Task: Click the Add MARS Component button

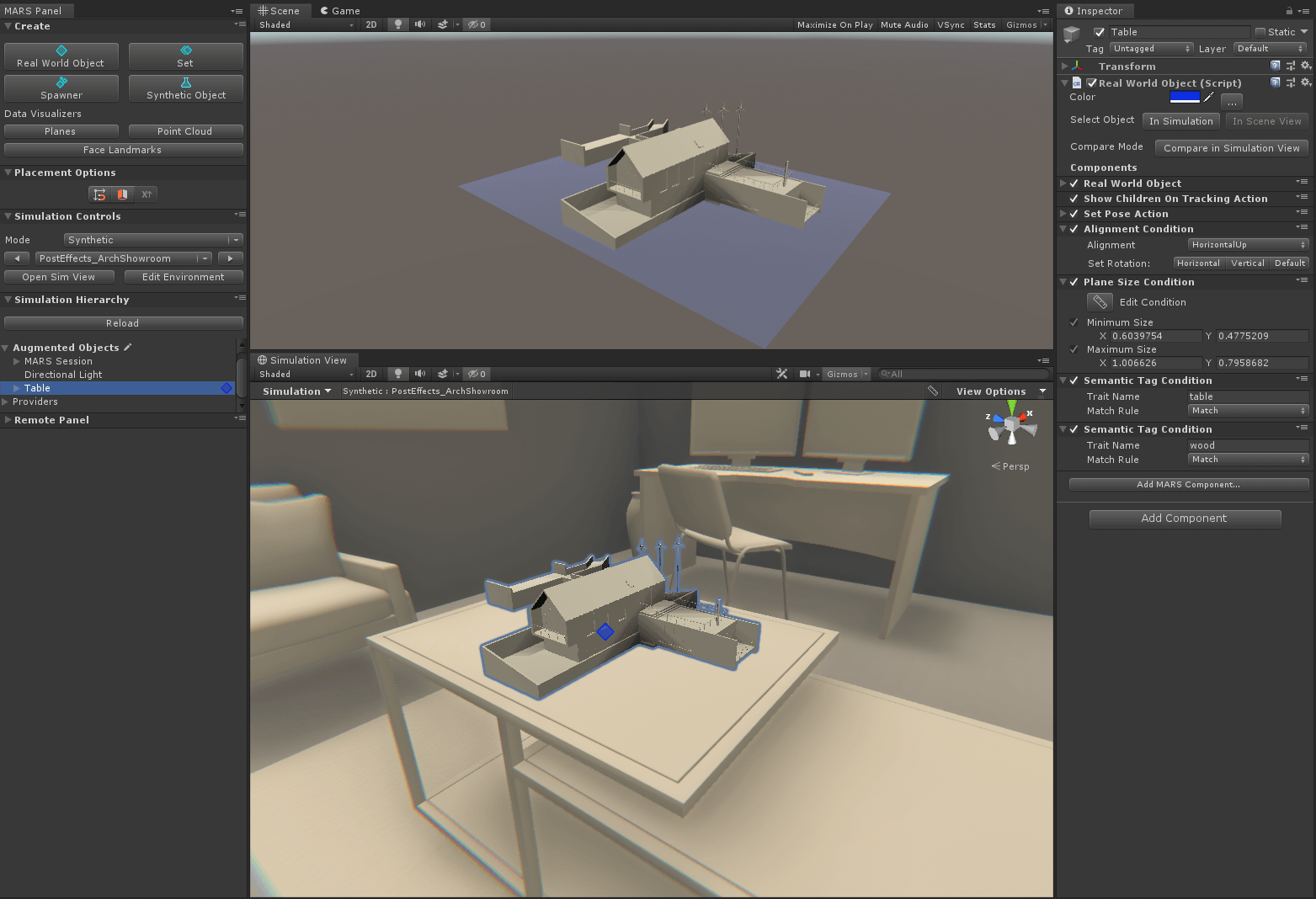Action: coord(1188,485)
